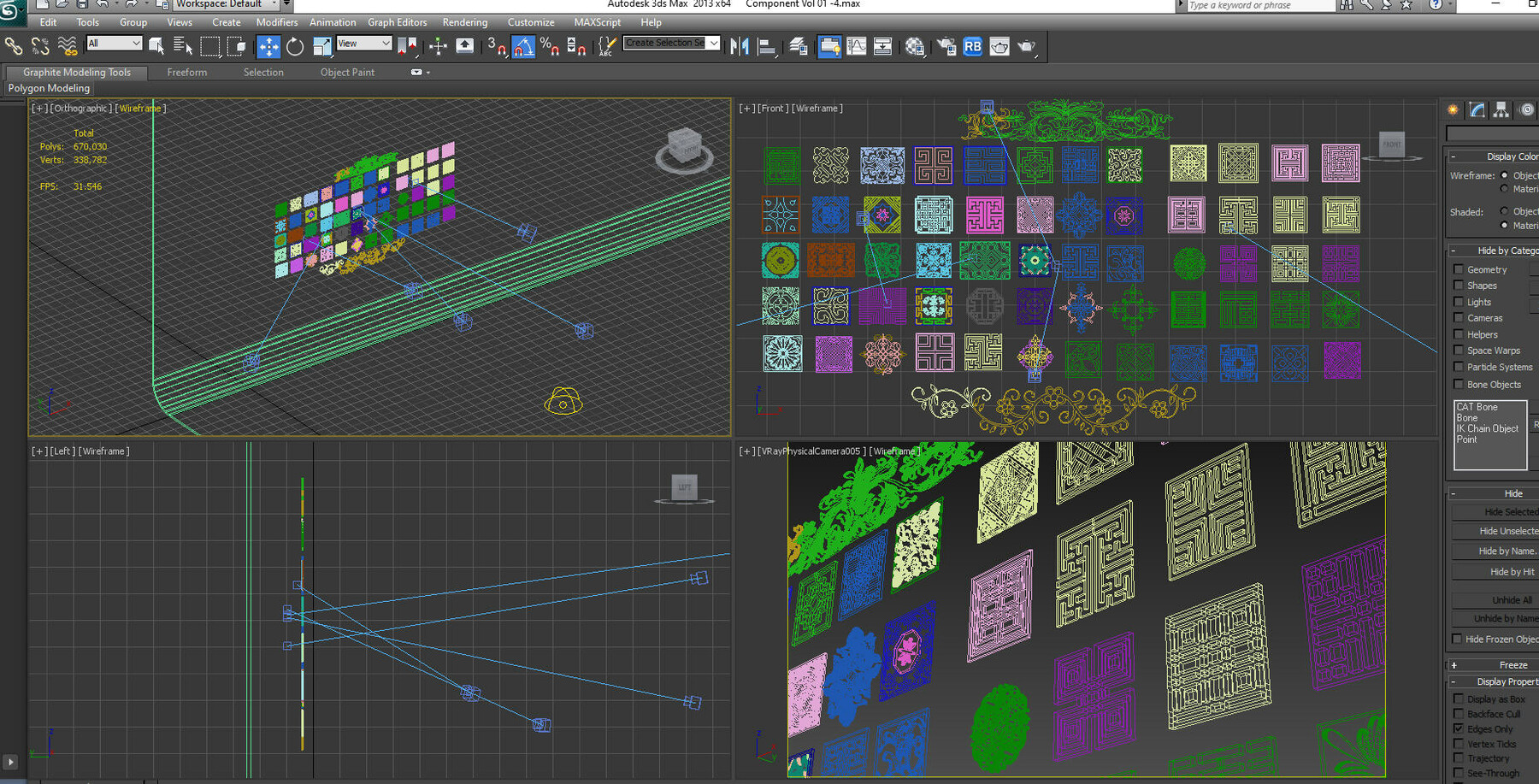Tick the Space Warps checkbox
Image resolution: width=1539 pixels, height=784 pixels.
click(x=1459, y=351)
